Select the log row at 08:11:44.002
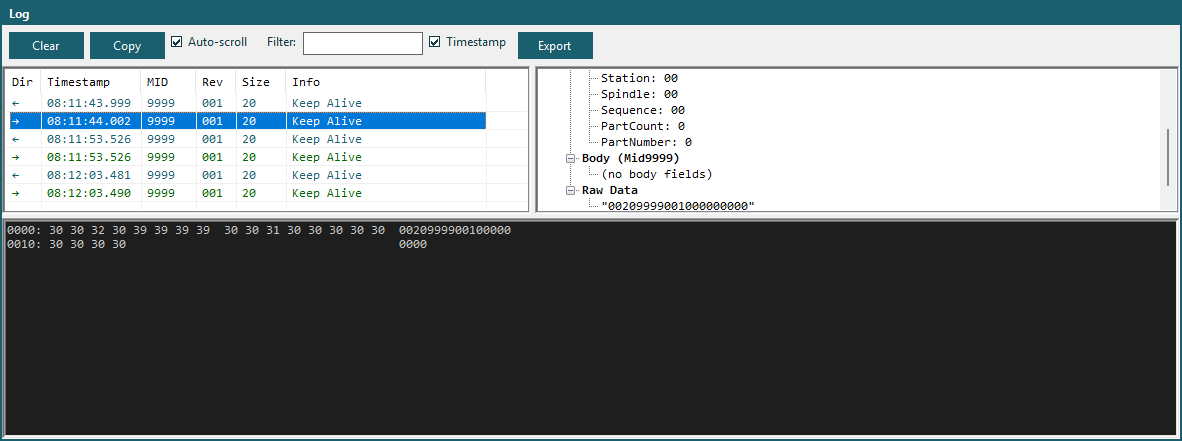Viewport: 1182px width, 441px height. pyautogui.click(x=247, y=121)
